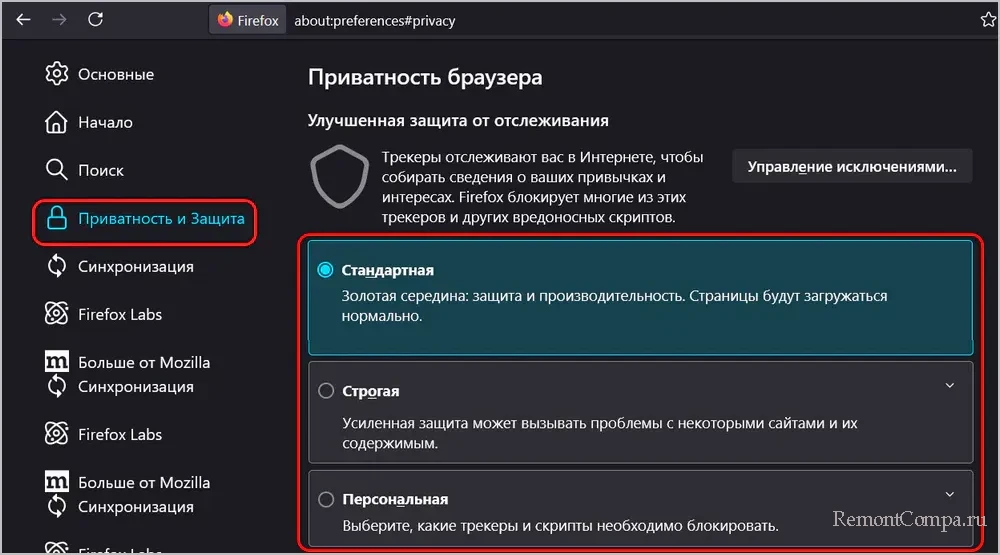Click the Firefox logo identity icon
Screen dimensions: 1000x555
(225, 20)
